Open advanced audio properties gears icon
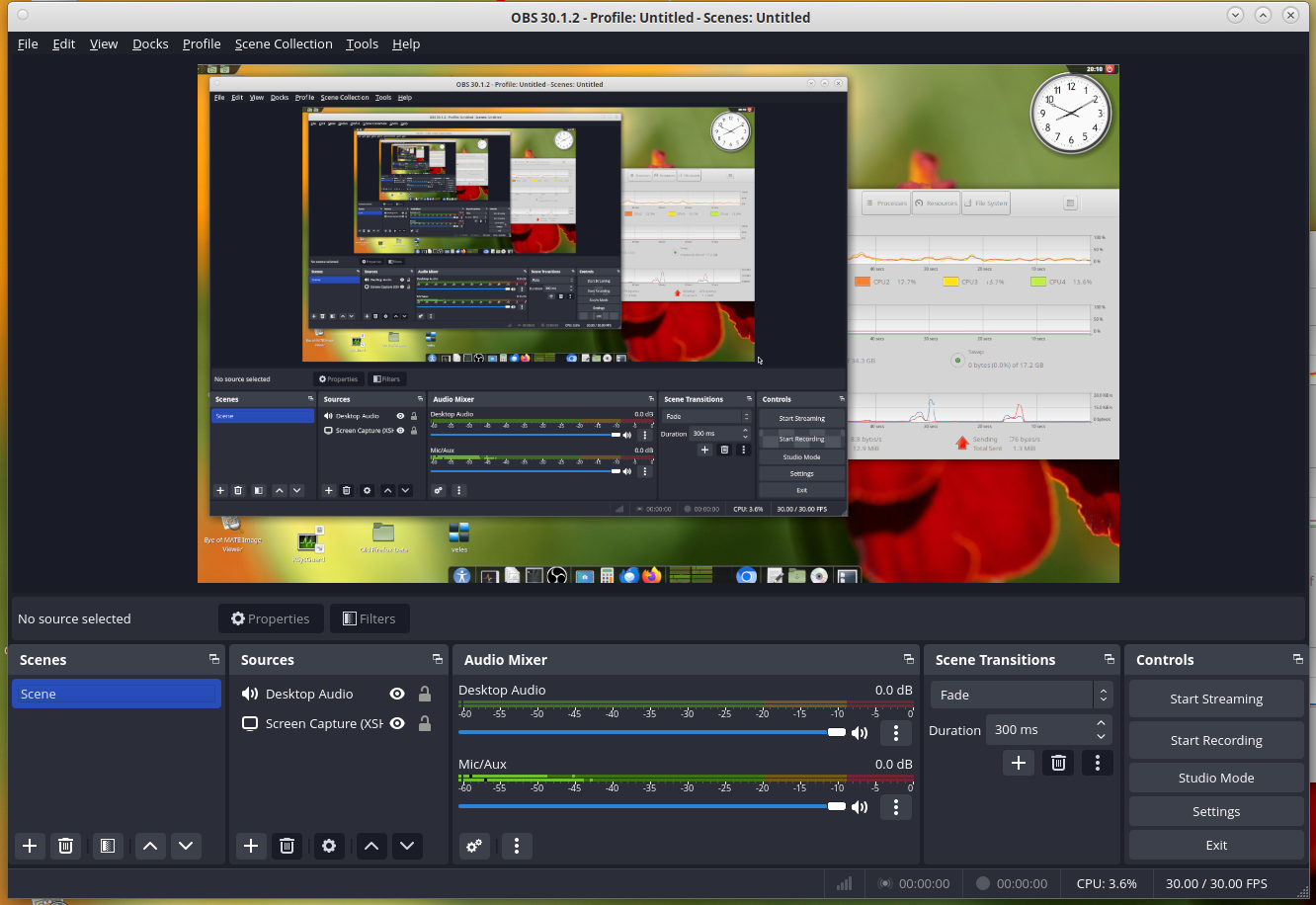The height and width of the screenshot is (905, 1316). tap(475, 846)
